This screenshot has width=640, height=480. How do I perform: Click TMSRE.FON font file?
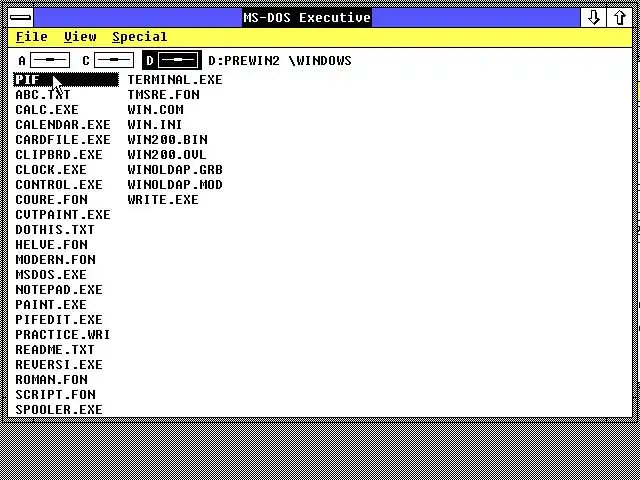(x=164, y=95)
